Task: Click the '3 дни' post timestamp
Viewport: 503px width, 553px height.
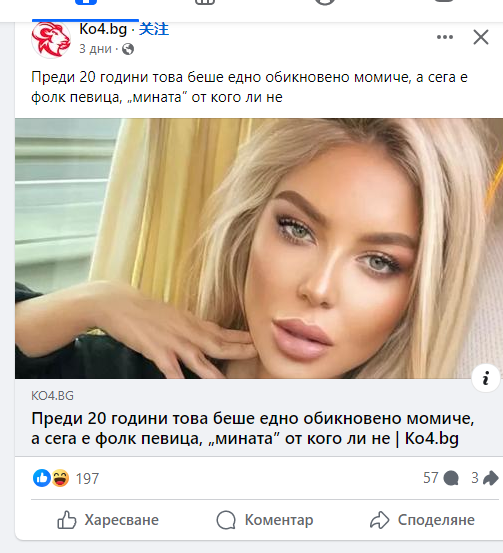Action: (95, 49)
